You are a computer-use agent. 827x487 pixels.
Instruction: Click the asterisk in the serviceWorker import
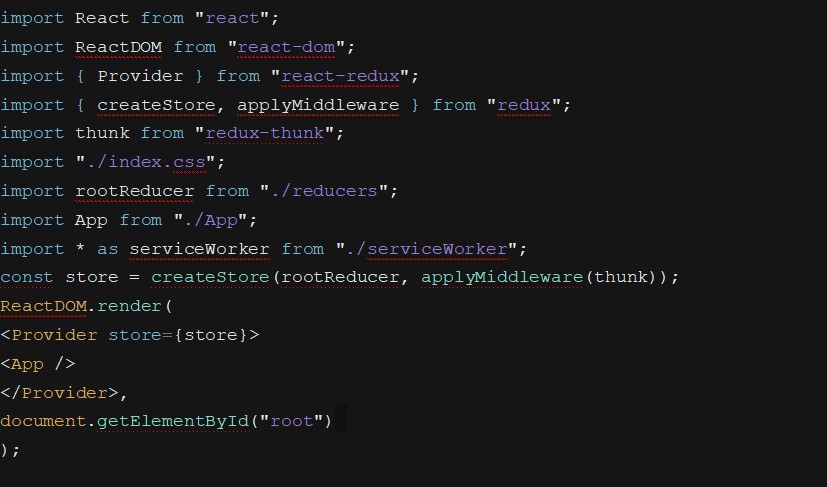click(x=80, y=248)
